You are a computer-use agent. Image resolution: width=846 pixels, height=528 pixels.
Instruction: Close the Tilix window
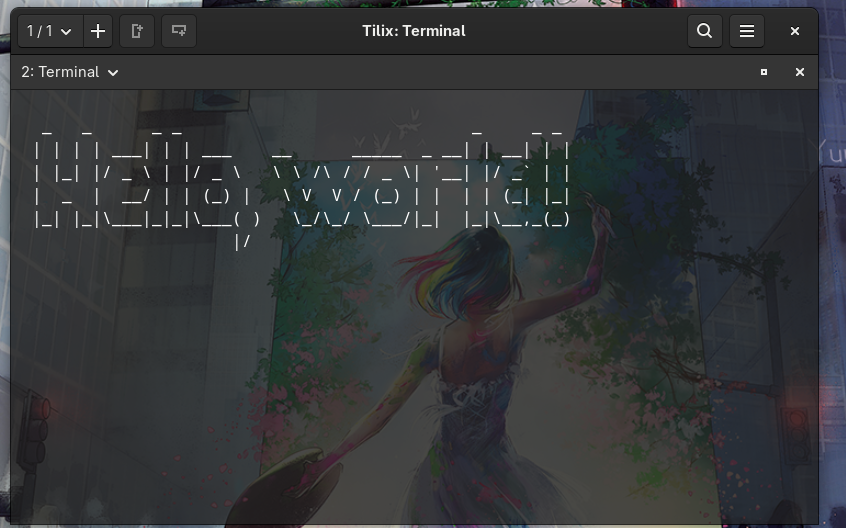(x=795, y=31)
